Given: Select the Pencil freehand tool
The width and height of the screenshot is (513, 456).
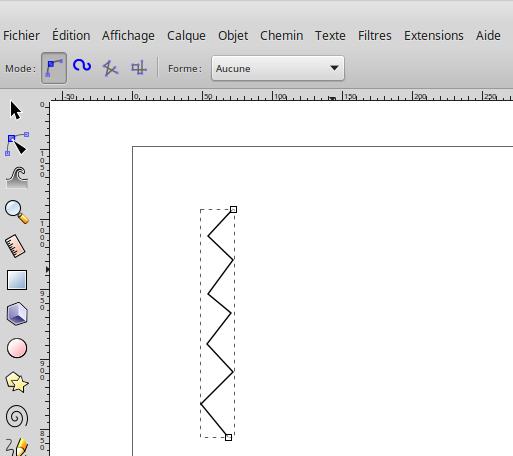Looking at the screenshot, I should pos(17,447).
